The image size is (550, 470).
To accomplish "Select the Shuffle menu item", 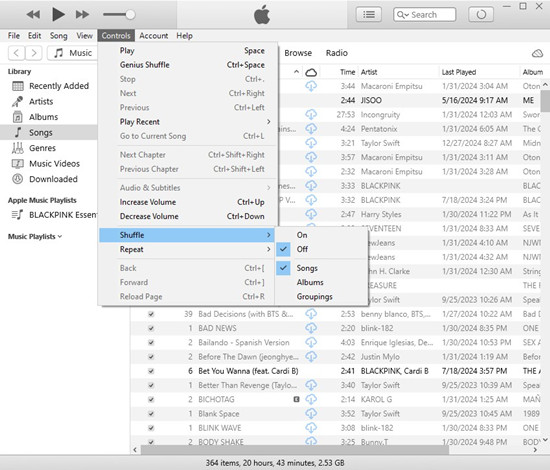I will (187, 235).
